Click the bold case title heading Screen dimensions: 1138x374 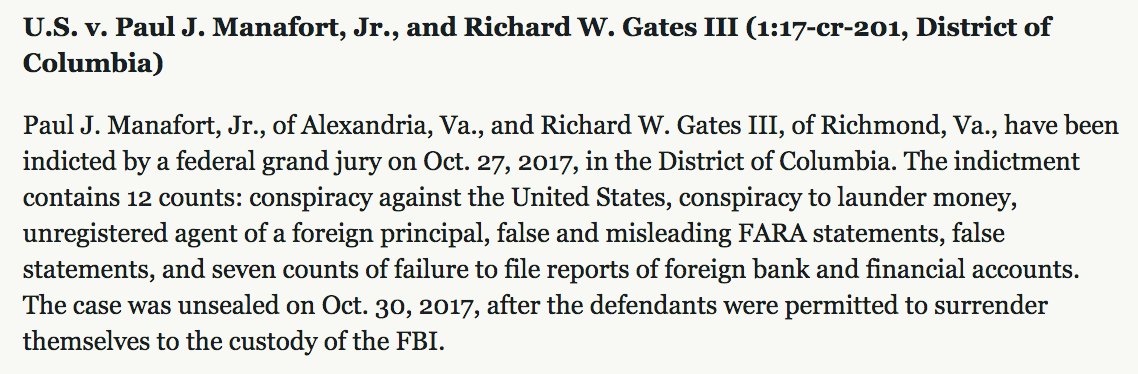tap(537, 45)
